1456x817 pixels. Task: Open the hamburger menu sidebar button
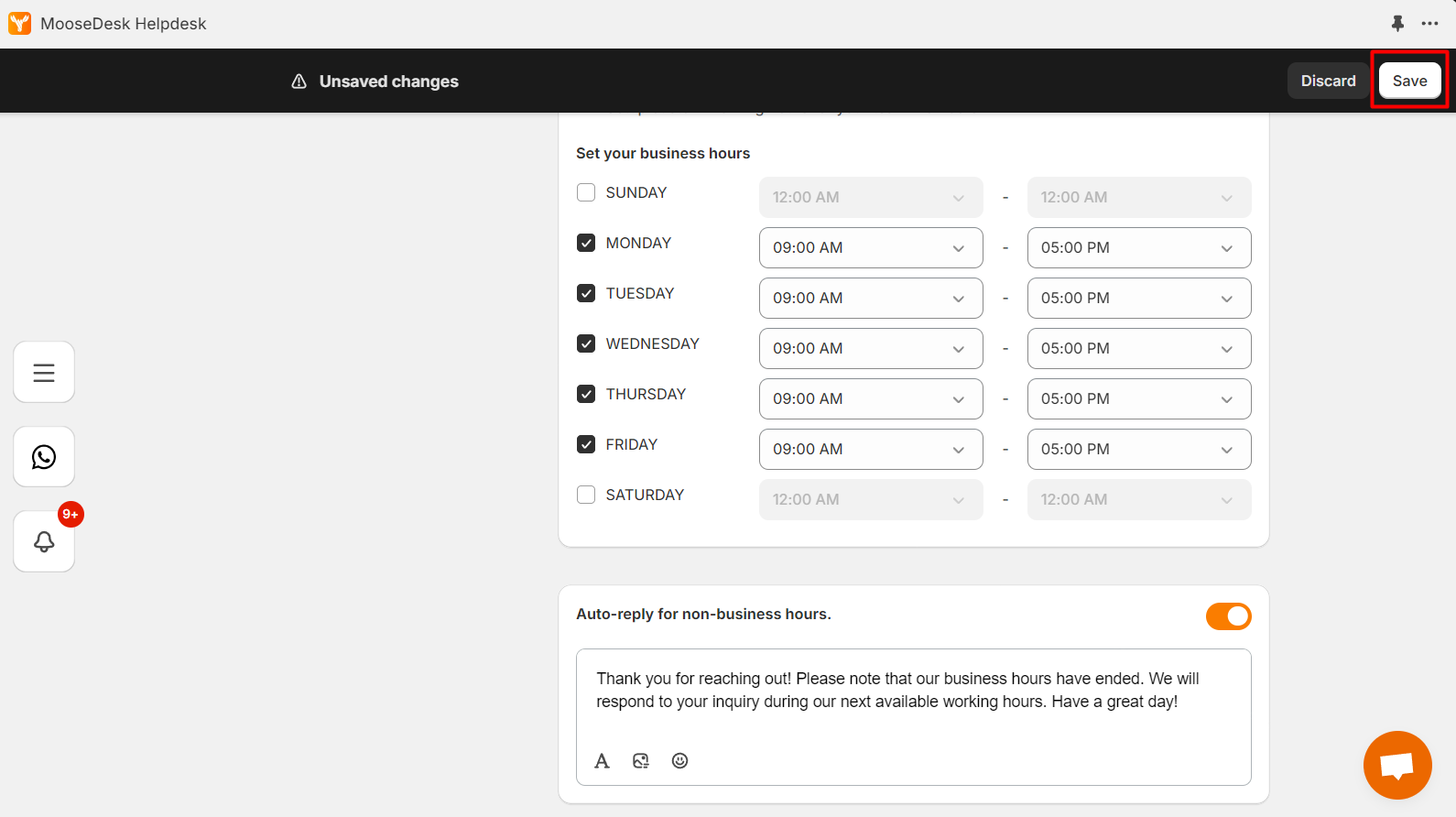coord(44,372)
